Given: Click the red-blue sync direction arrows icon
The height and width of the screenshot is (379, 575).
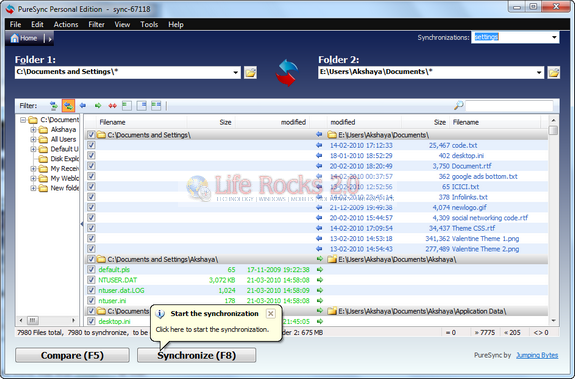Looking at the screenshot, I should [287, 73].
